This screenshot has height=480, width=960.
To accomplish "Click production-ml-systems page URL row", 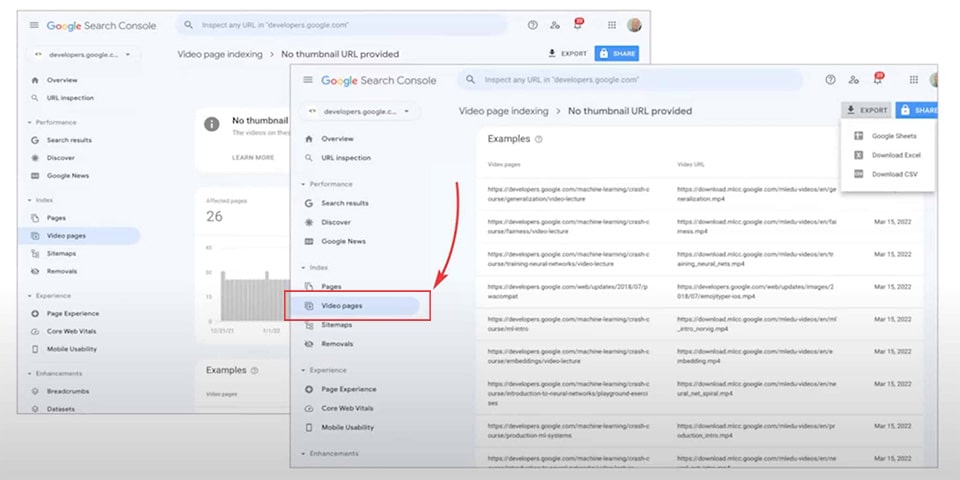I will click(x=568, y=430).
